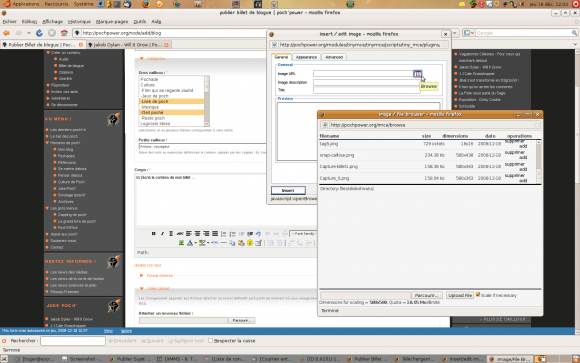The height and width of the screenshot is (363, 580).
Task: Open the history dropdown beside Forward arrow
Action: 29,33
